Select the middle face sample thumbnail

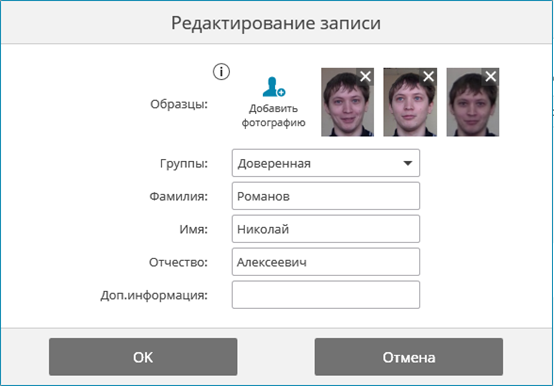pos(410,102)
